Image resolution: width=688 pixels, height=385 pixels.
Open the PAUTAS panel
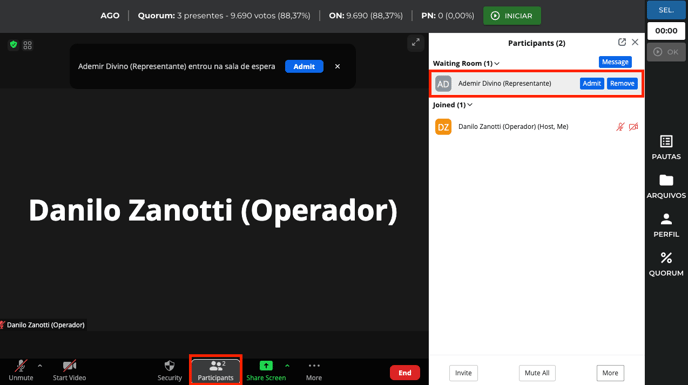pos(666,148)
